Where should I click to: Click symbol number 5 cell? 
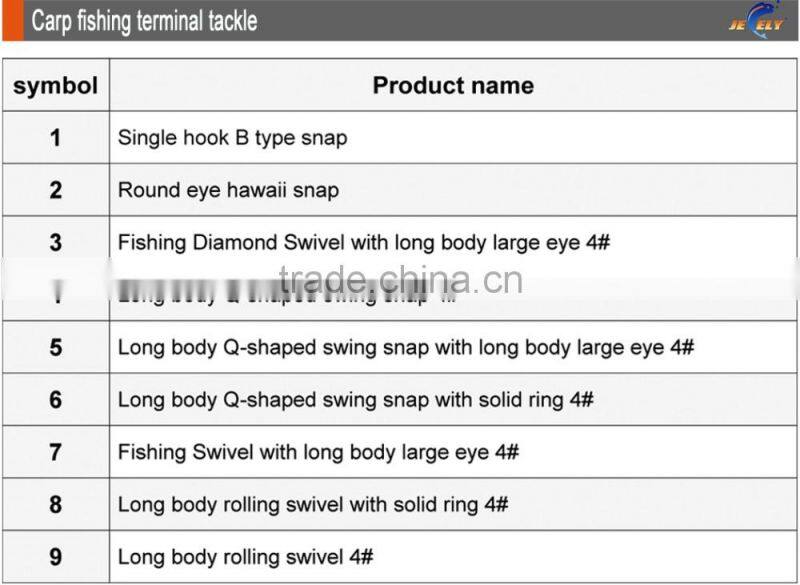click(x=56, y=347)
